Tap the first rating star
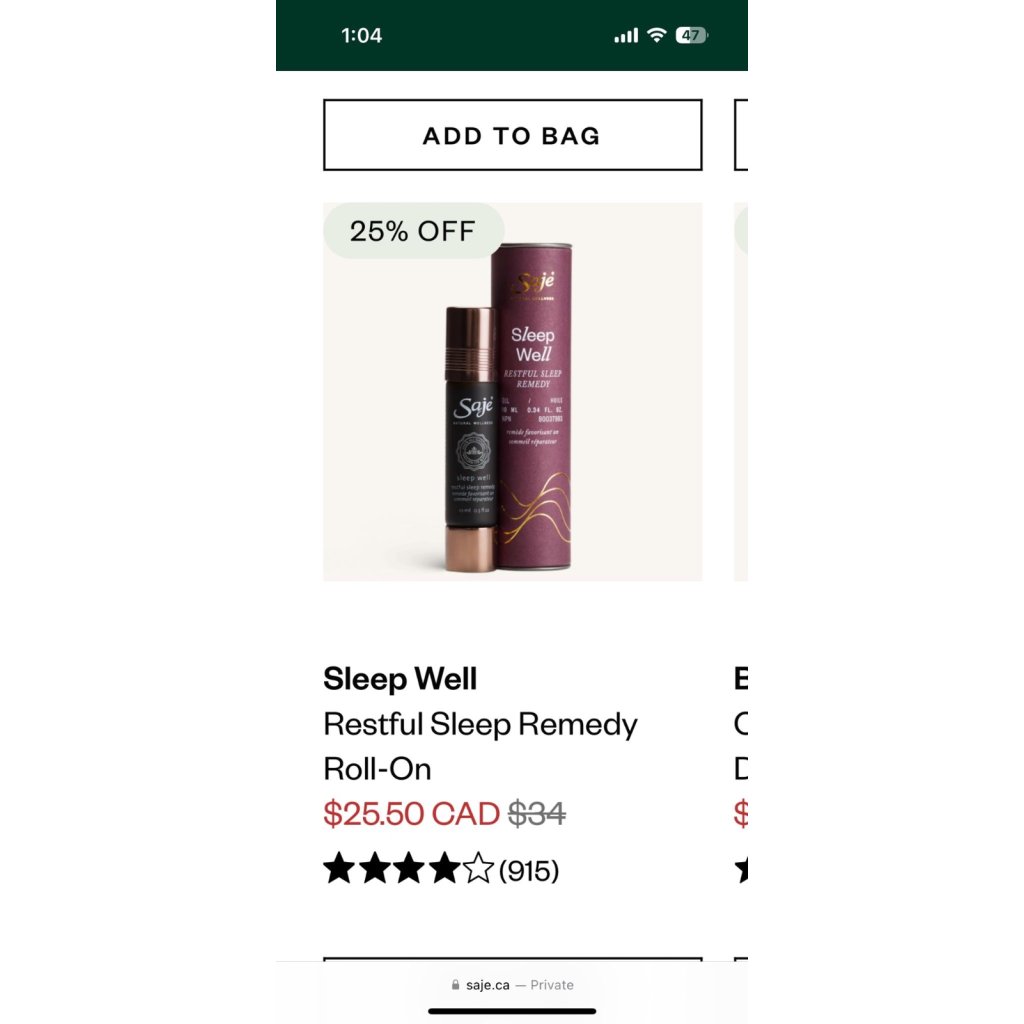This screenshot has width=1024, height=1024. point(340,869)
